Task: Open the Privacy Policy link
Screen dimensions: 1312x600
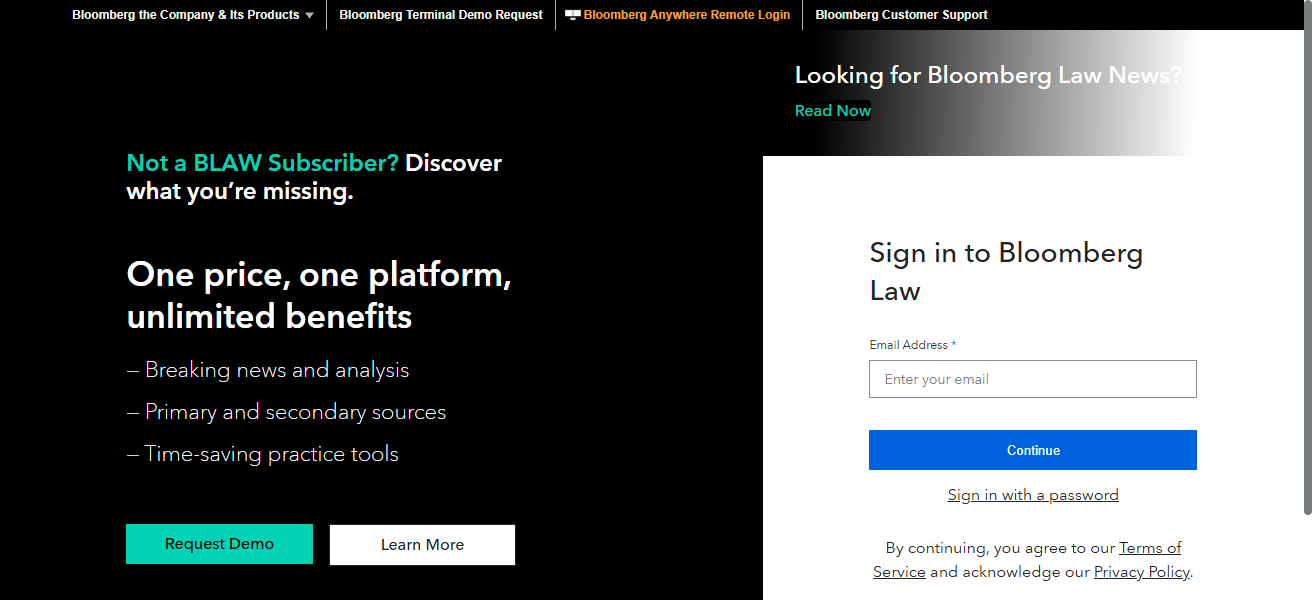Action: 1141,572
